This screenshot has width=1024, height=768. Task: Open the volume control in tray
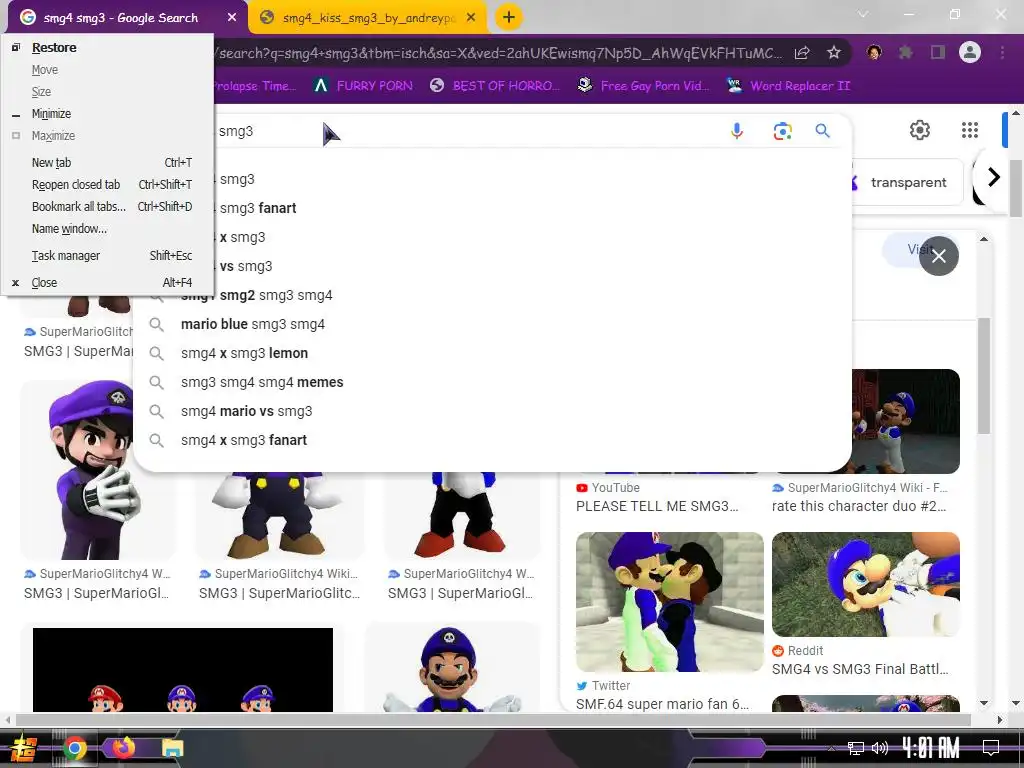coord(880,748)
